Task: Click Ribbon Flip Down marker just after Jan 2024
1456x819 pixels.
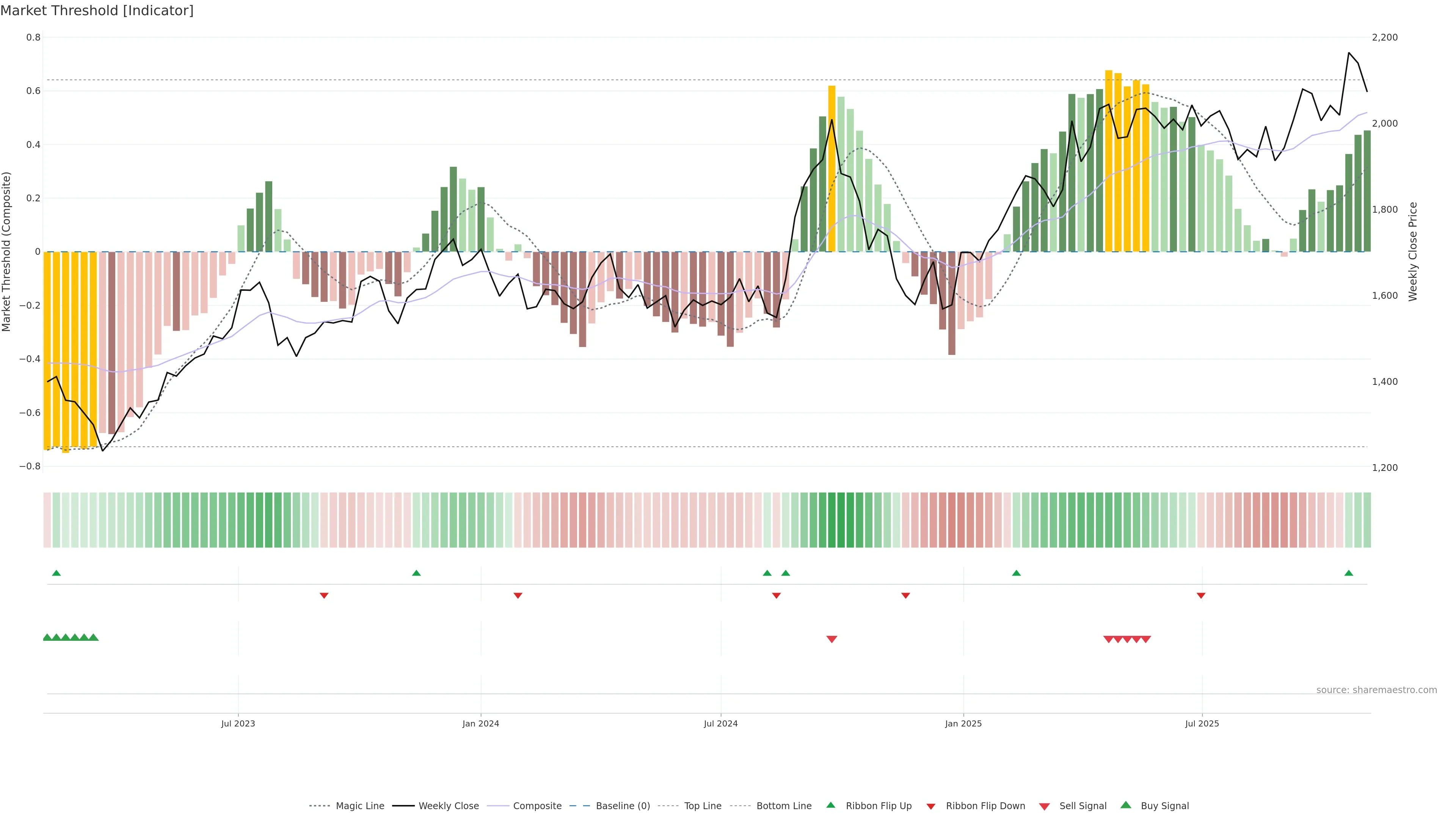Action: [518, 596]
